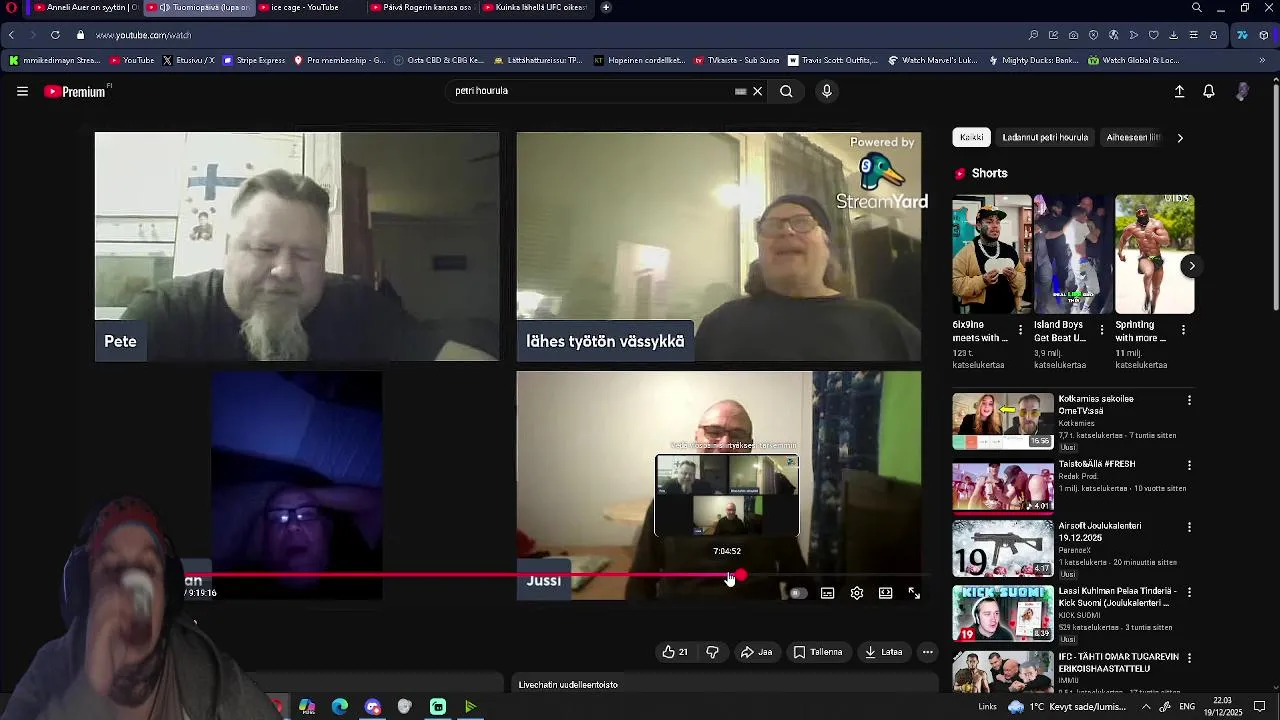Viewport: 1280px width, 720px height.
Task: Open options for IFC Omar Tugarevin video
Action: click(x=1189, y=658)
